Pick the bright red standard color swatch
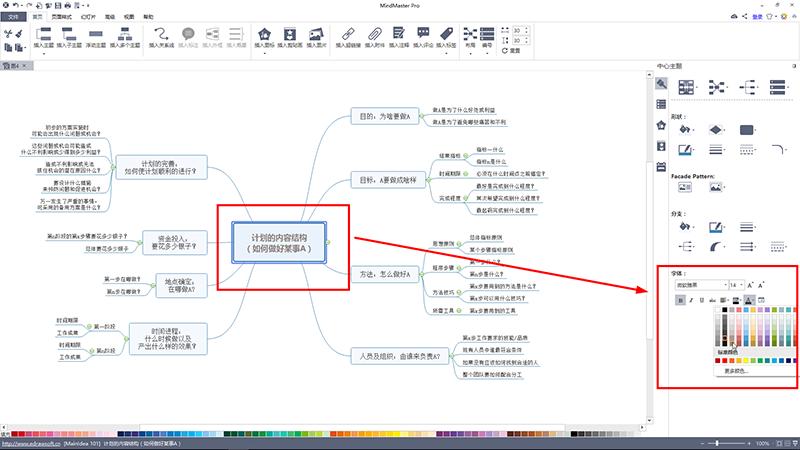 point(724,361)
